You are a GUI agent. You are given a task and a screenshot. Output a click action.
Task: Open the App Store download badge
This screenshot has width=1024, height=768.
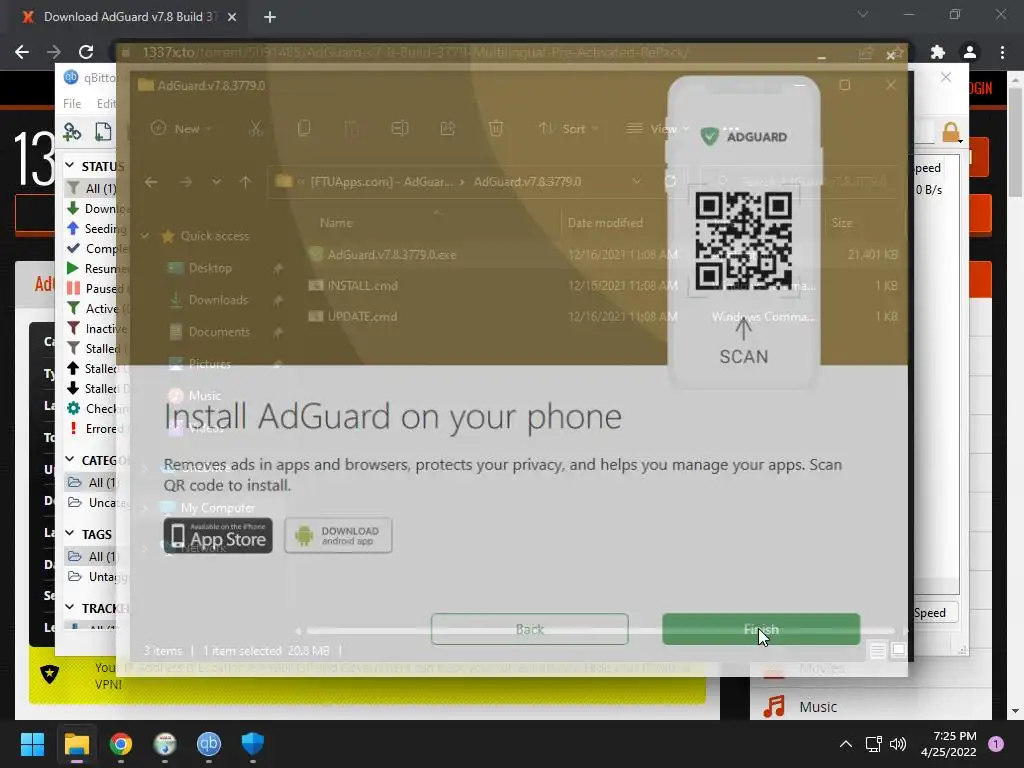coord(218,536)
